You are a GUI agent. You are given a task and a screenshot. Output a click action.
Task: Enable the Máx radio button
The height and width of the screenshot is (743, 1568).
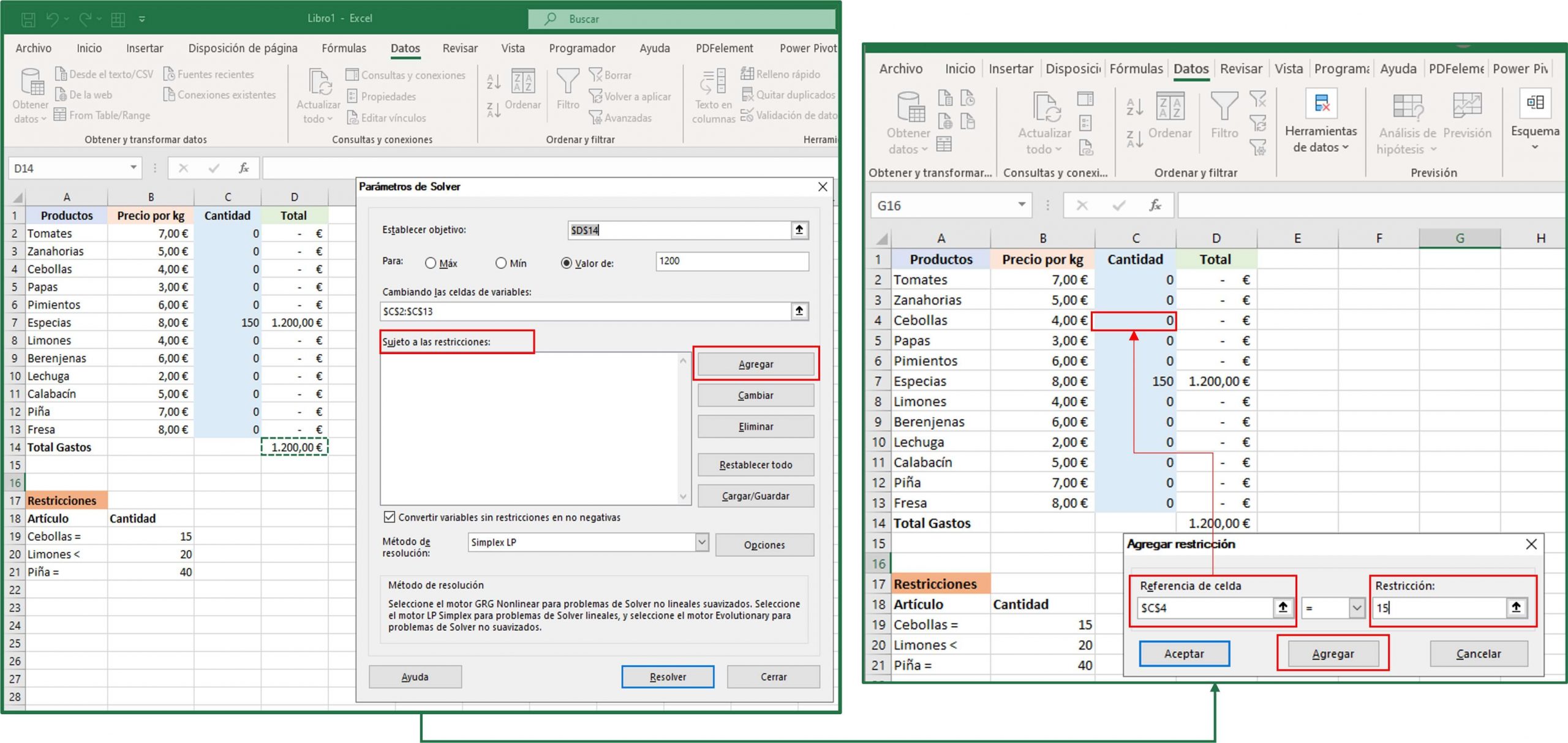point(430,263)
